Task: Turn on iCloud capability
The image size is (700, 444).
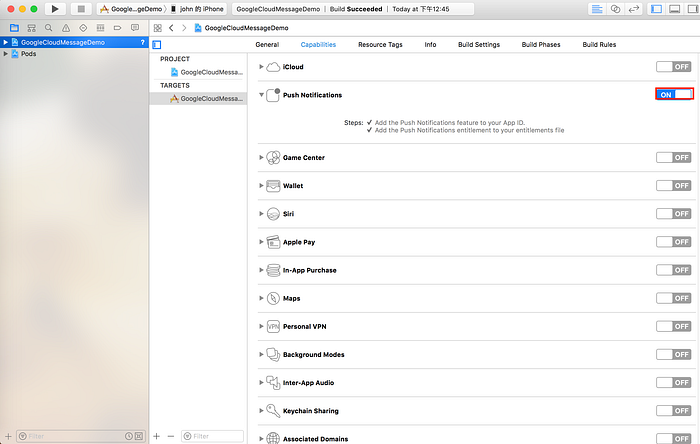Action: click(674, 67)
